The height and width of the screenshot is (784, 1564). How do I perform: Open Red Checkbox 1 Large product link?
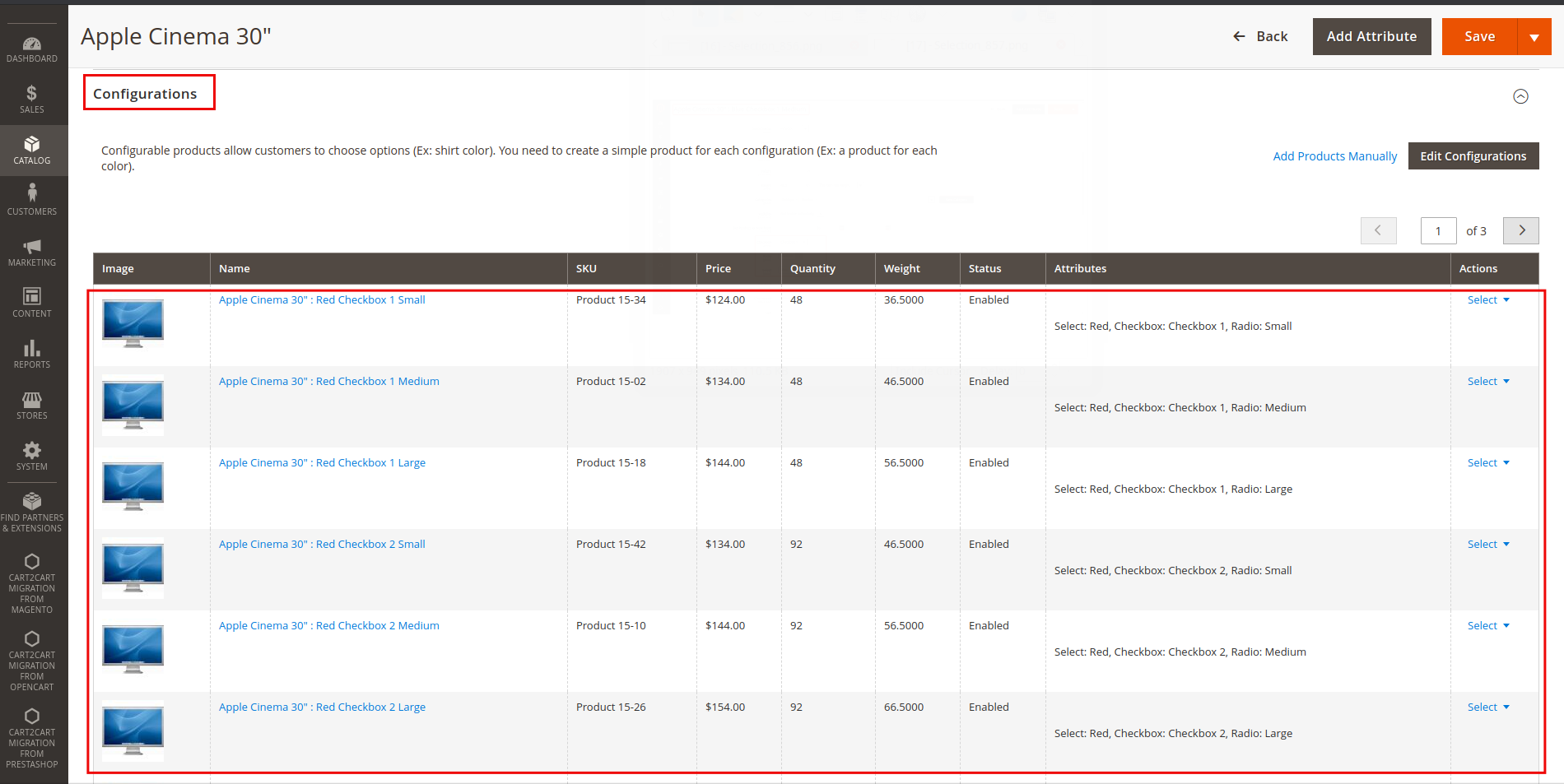pyautogui.click(x=322, y=463)
